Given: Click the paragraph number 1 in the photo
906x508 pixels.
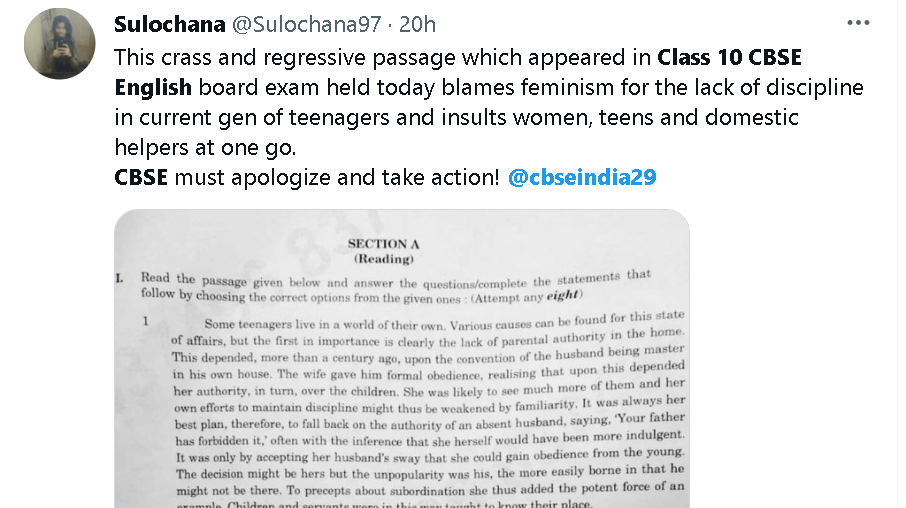Looking at the screenshot, I should (146, 322).
